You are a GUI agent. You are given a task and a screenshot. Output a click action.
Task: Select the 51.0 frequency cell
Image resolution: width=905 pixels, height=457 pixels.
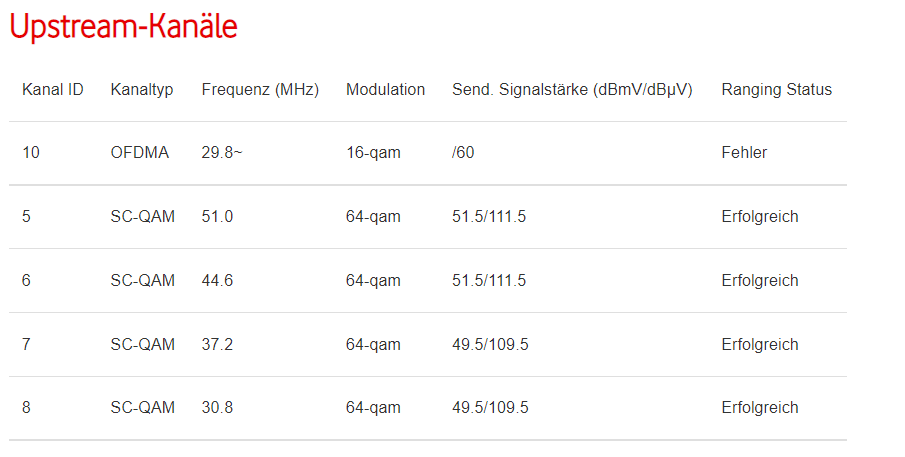click(217, 217)
